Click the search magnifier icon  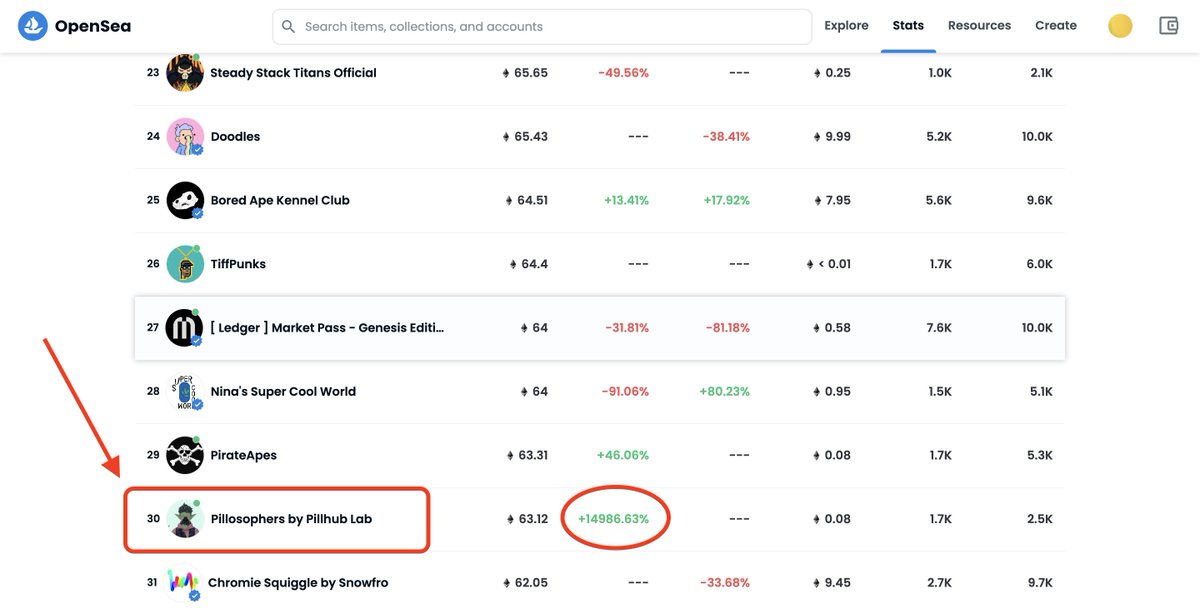(x=288, y=27)
